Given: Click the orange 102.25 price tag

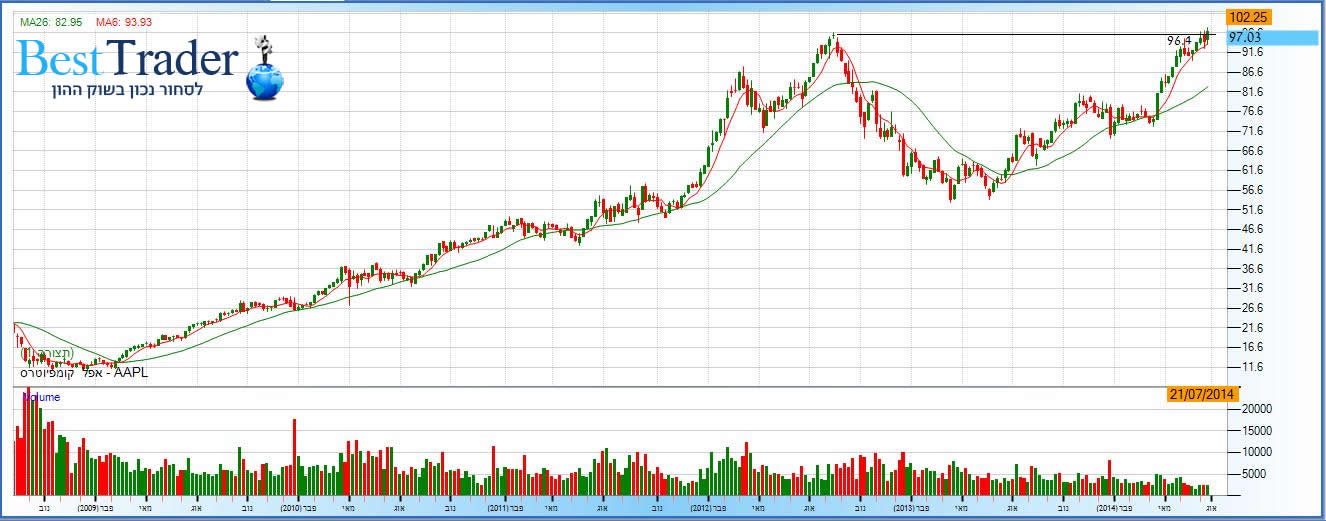Looking at the screenshot, I should click(x=1248, y=17).
